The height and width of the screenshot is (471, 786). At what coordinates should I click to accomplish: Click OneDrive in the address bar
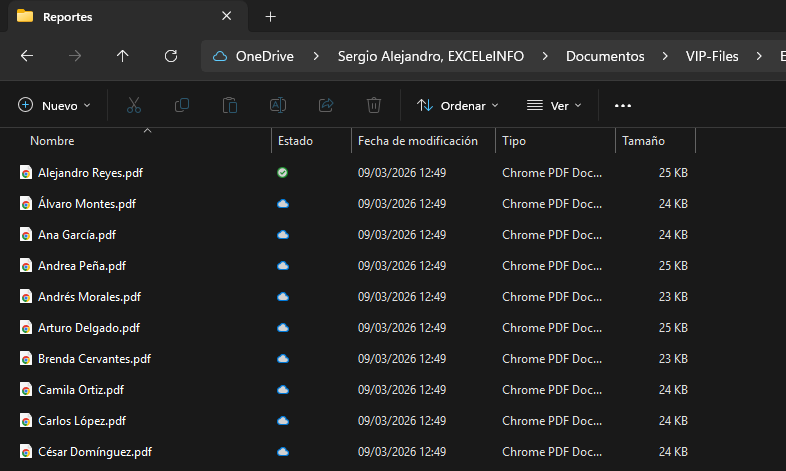[x=265, y=56]
